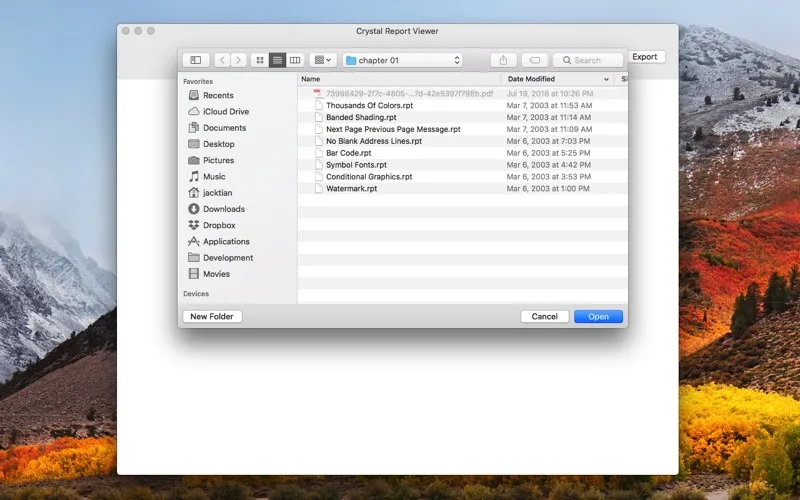Viewport: 800px width, 500px height.
Task: Select Applications in Favorites sidebar
Action: [x=226, y=241]
